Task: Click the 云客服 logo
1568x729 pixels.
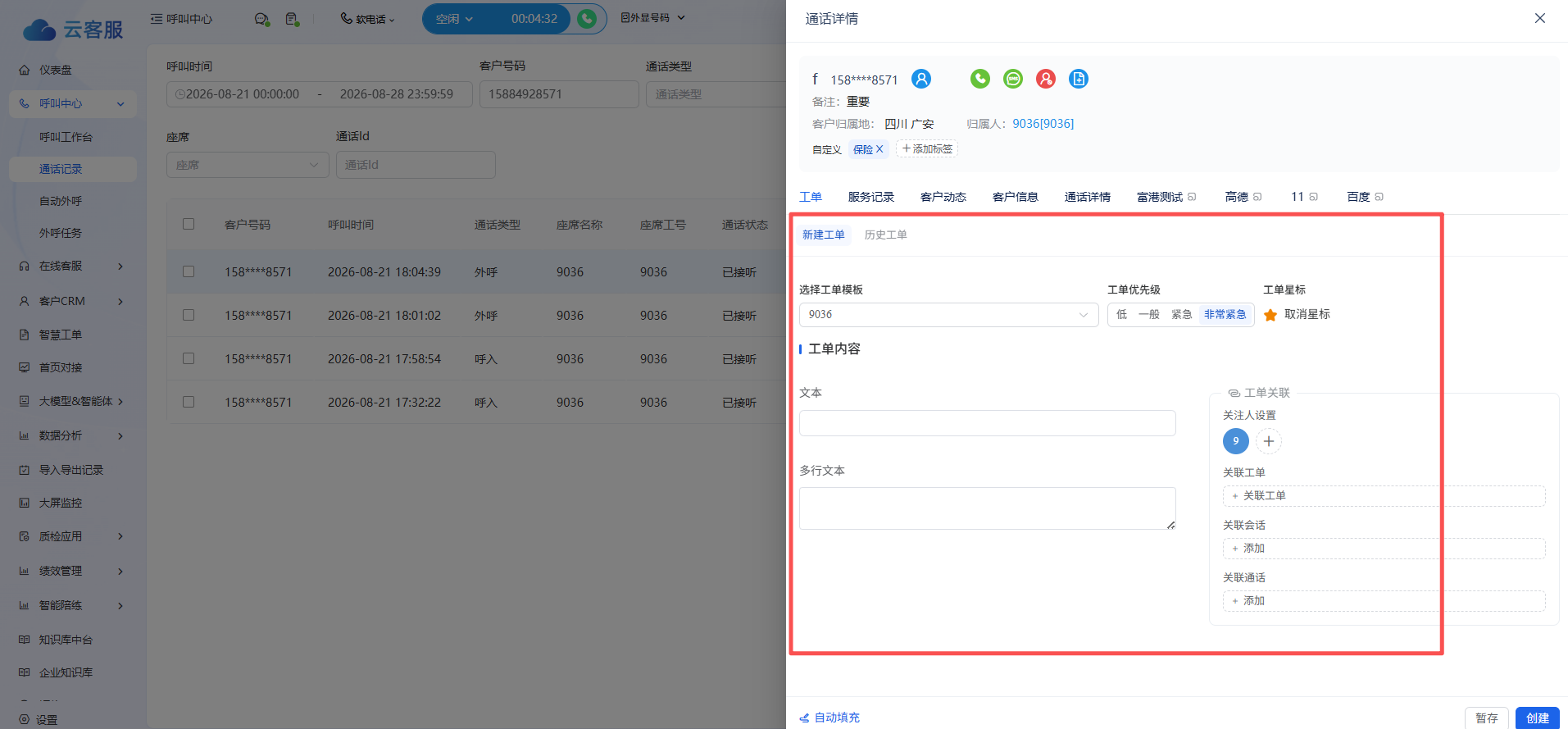Action: 73,30
